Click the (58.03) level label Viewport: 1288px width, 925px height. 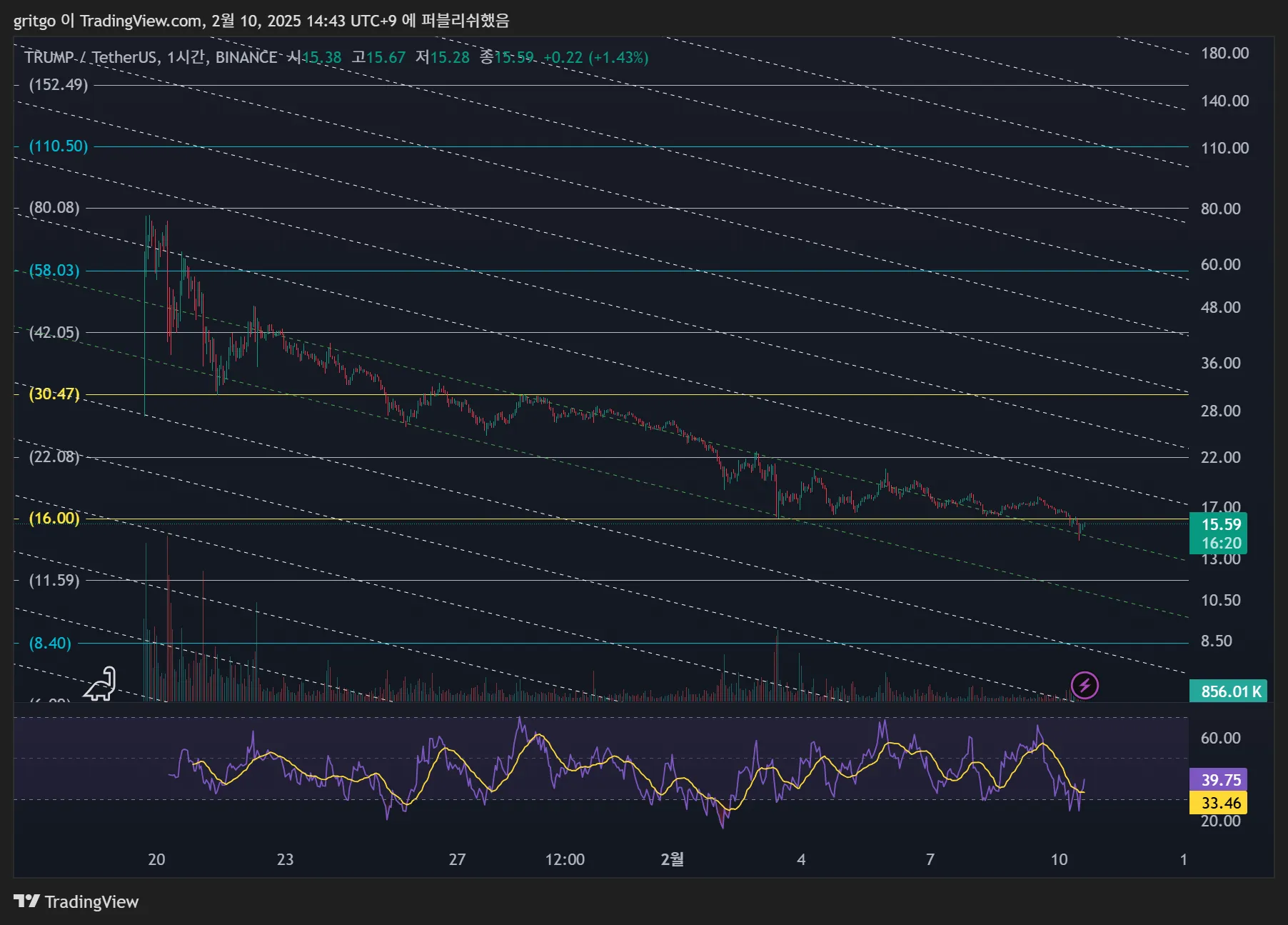pos(54,271)
